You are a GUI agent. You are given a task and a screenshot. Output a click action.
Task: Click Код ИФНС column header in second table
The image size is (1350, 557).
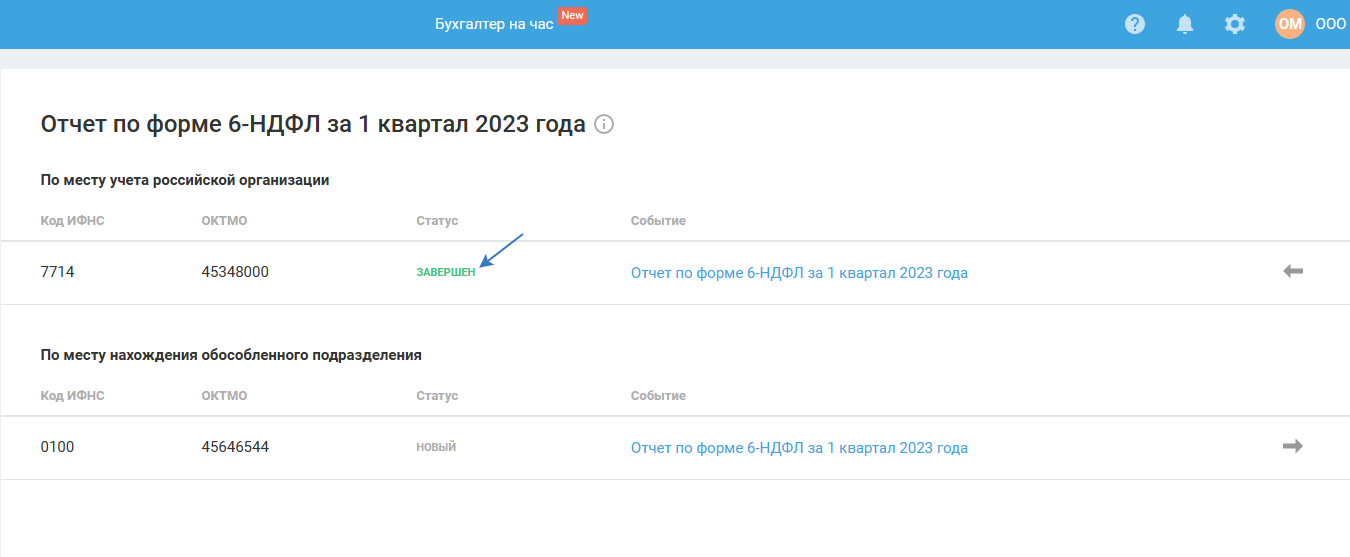click(73, 395)
